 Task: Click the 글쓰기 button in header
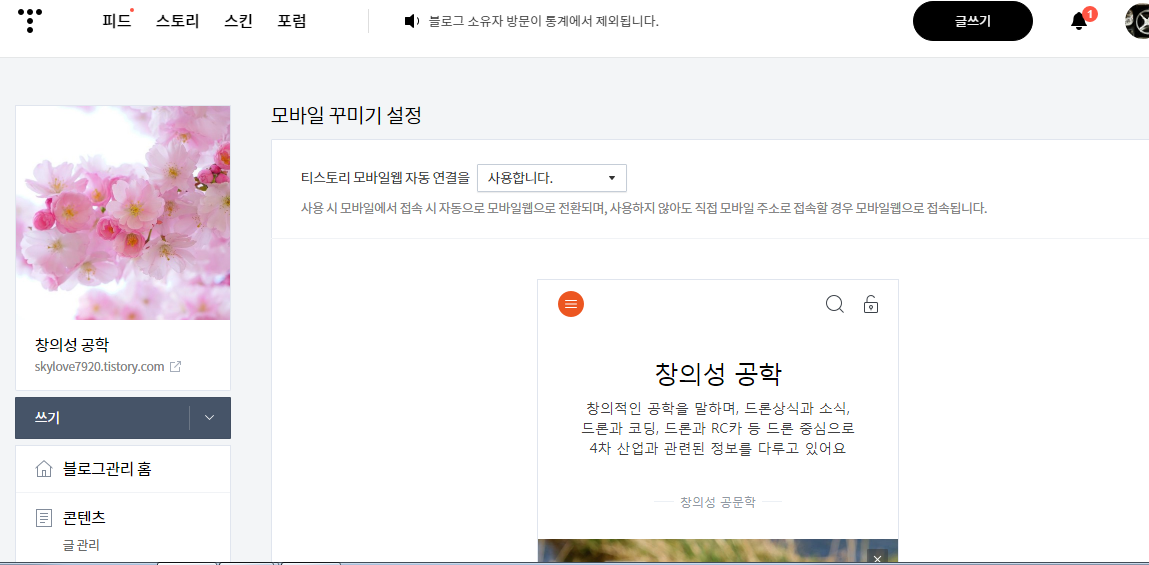(972, 21)
